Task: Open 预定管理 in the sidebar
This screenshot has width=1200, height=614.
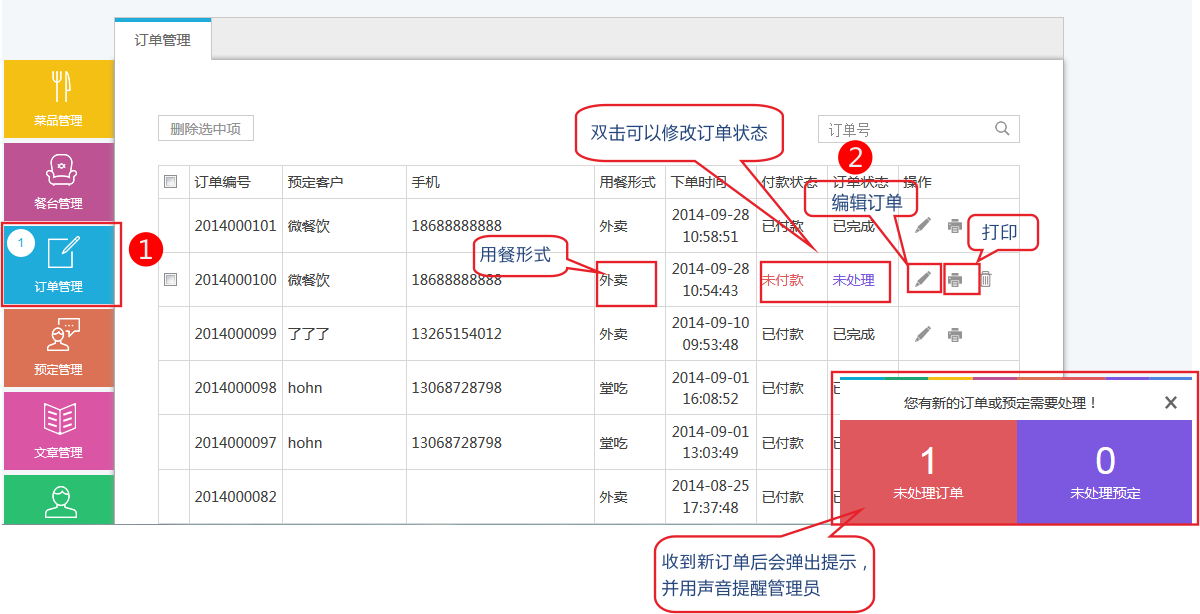Action: pyautogui.click(x=58, y=347)
